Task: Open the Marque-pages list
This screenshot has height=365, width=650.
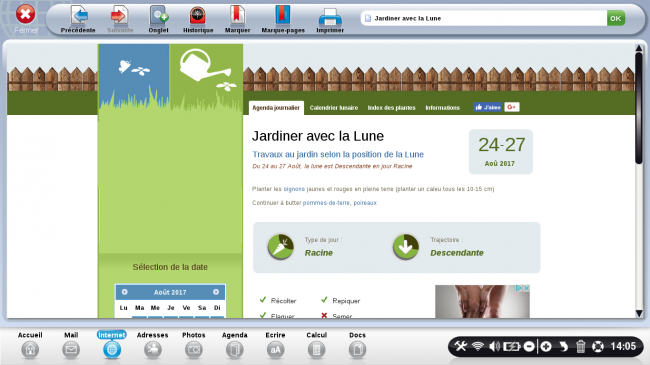Action: point(283,19)
